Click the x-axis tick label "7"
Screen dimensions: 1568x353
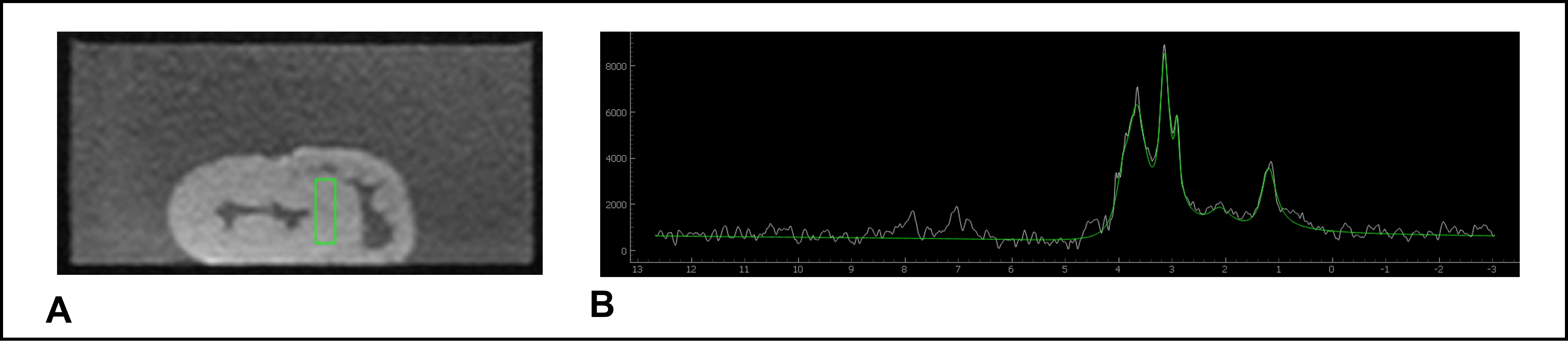(957, 270)
